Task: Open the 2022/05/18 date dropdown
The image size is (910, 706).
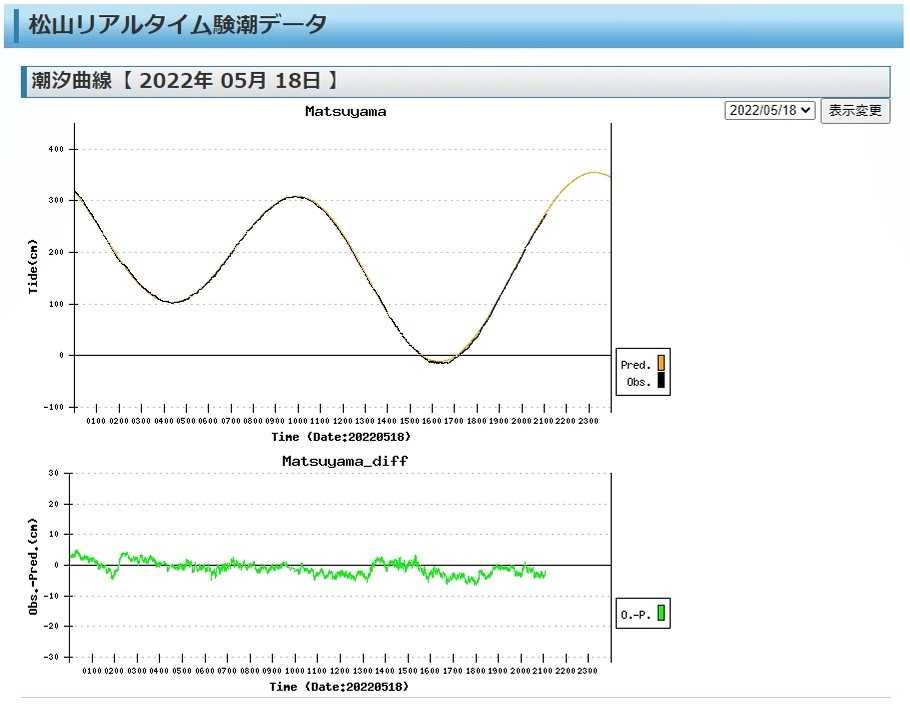Action: click(769, 110)
